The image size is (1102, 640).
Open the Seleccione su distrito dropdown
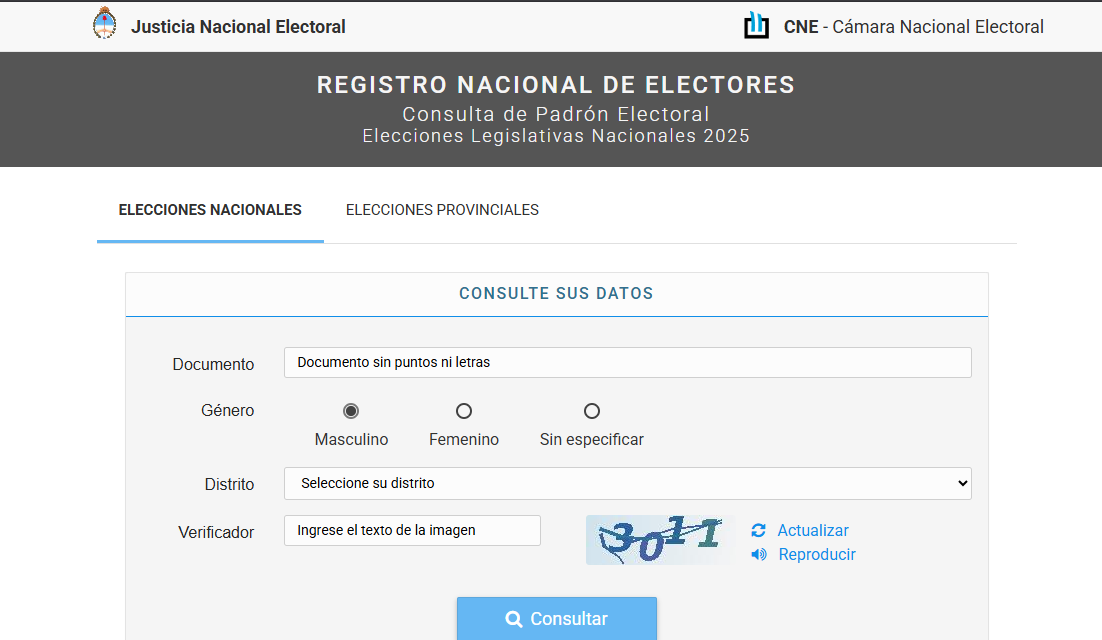tap(628, 483)
